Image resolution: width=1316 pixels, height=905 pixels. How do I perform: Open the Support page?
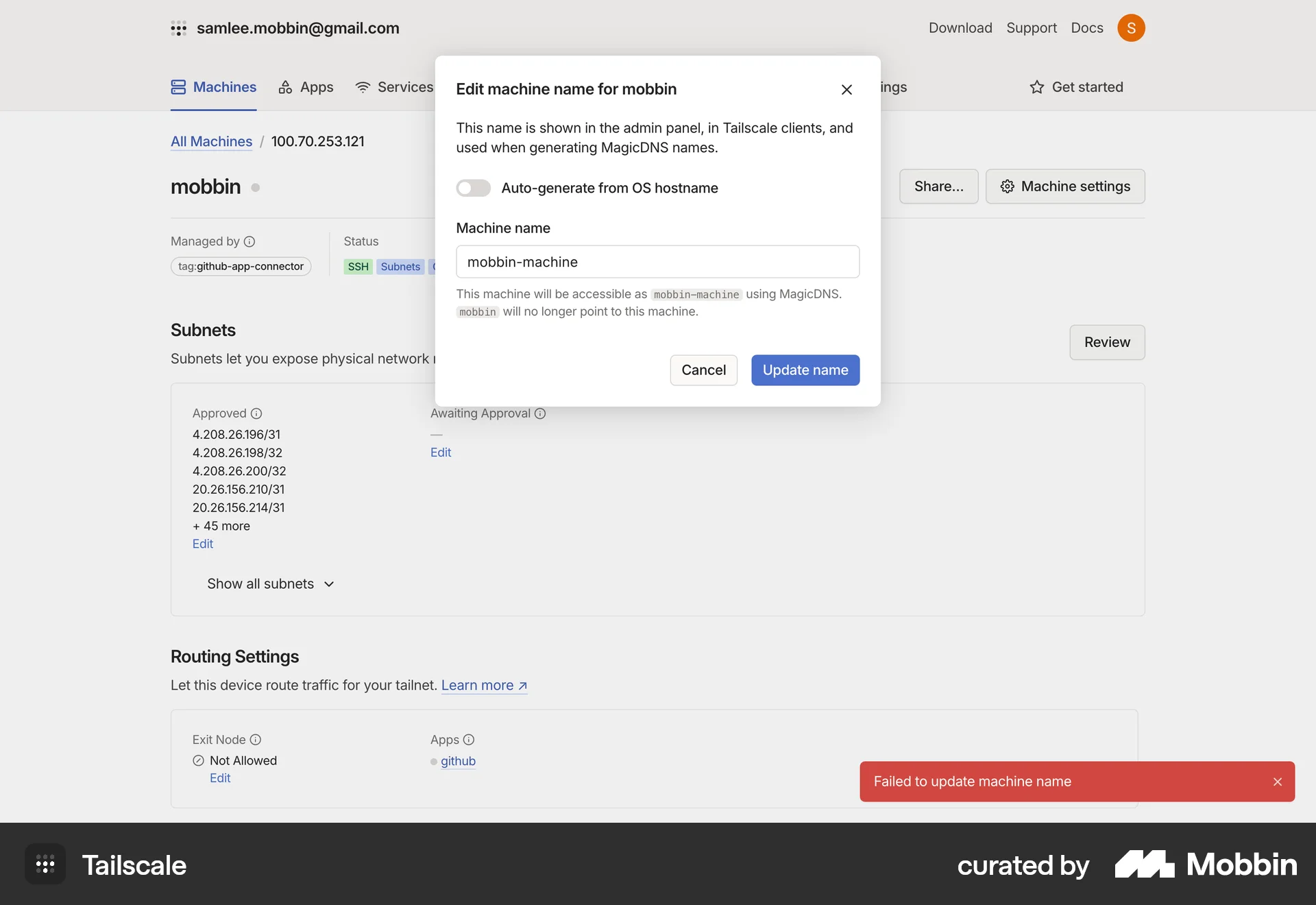point(1032,28)
